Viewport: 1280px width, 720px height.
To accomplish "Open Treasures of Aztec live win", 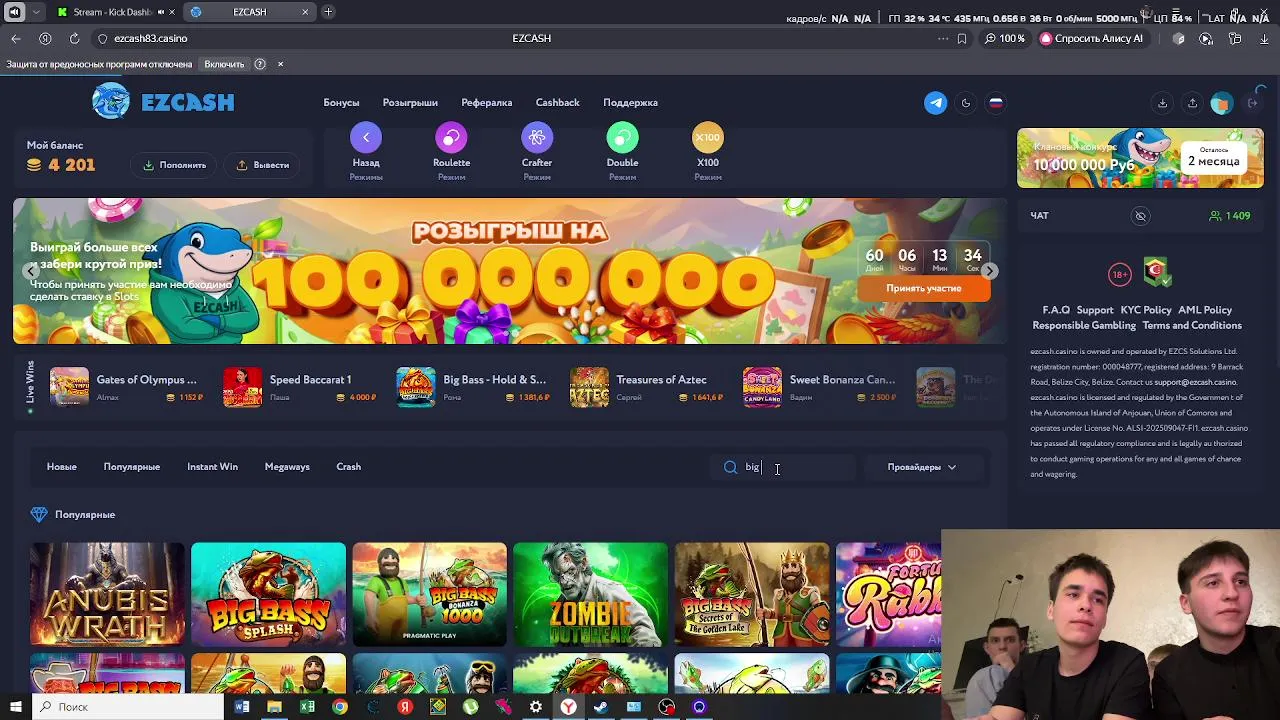I will click(648, 387).
